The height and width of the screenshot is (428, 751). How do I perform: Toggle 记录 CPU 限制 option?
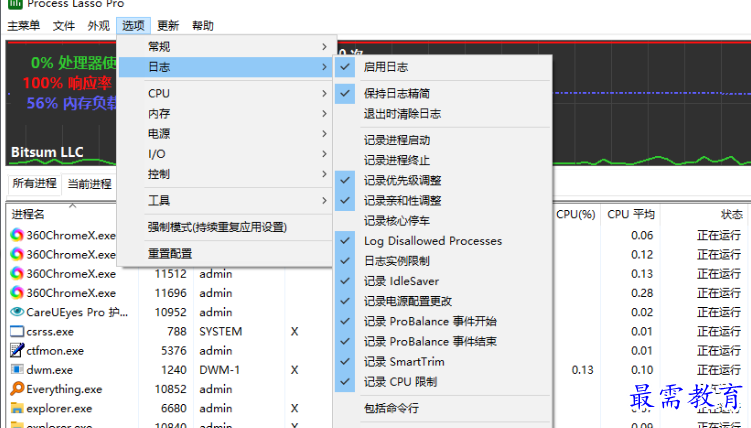tap(443, 382)
